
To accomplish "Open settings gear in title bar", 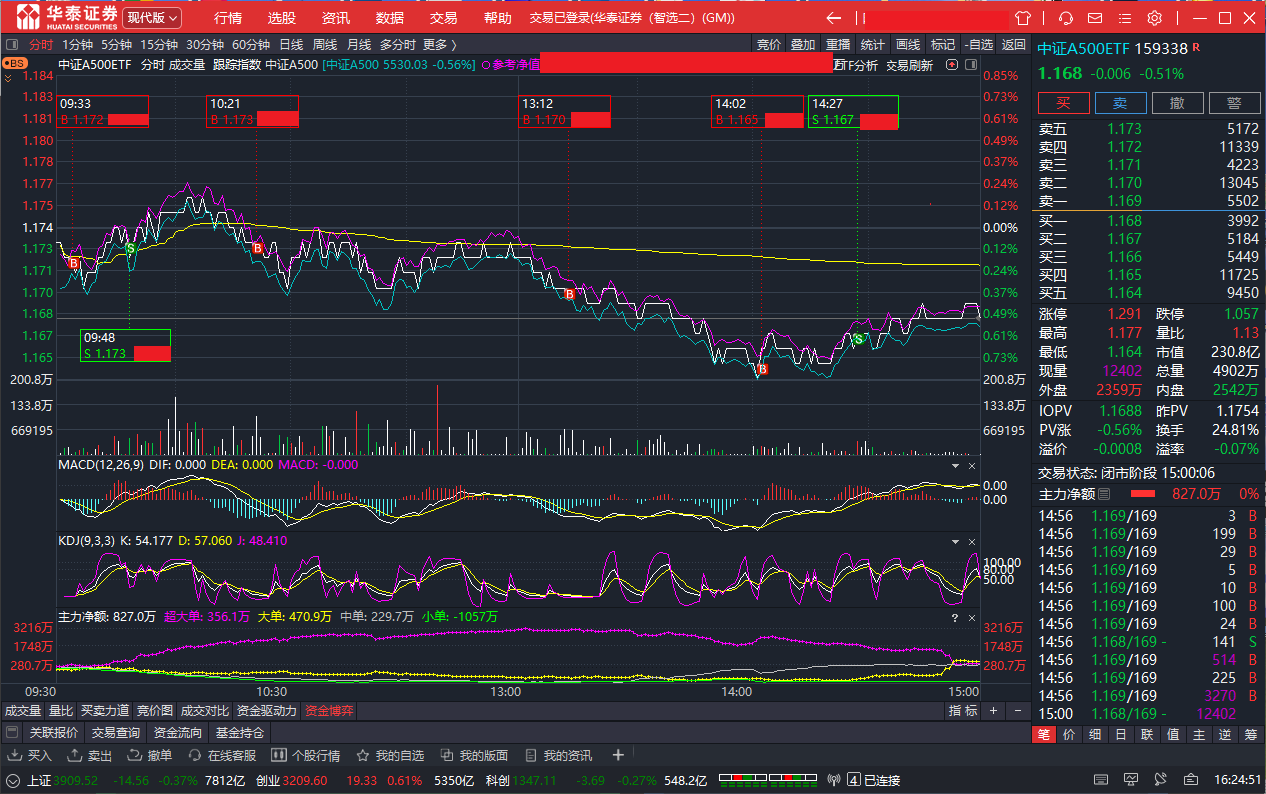I will click(1154, 18).
